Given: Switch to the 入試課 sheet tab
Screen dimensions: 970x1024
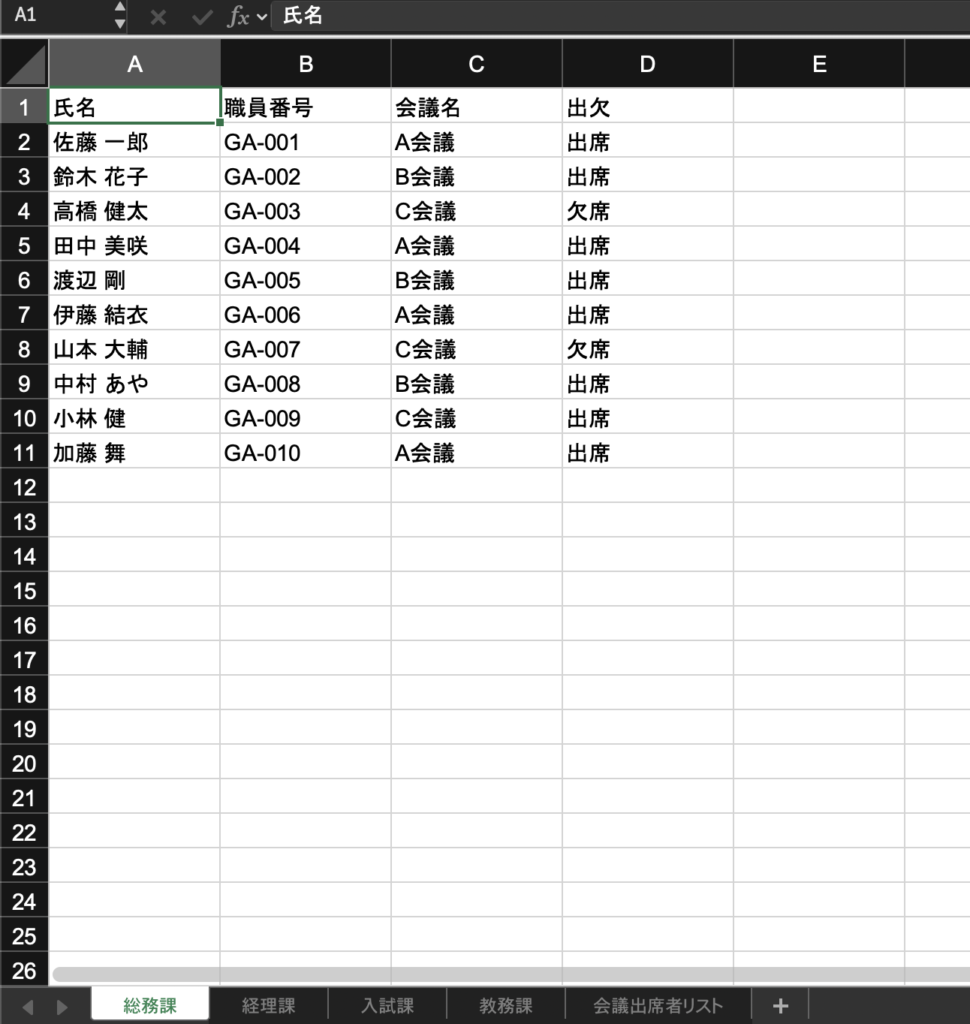Looking at the screenshot, I should pyautogui.click(x=387, y=1006).
